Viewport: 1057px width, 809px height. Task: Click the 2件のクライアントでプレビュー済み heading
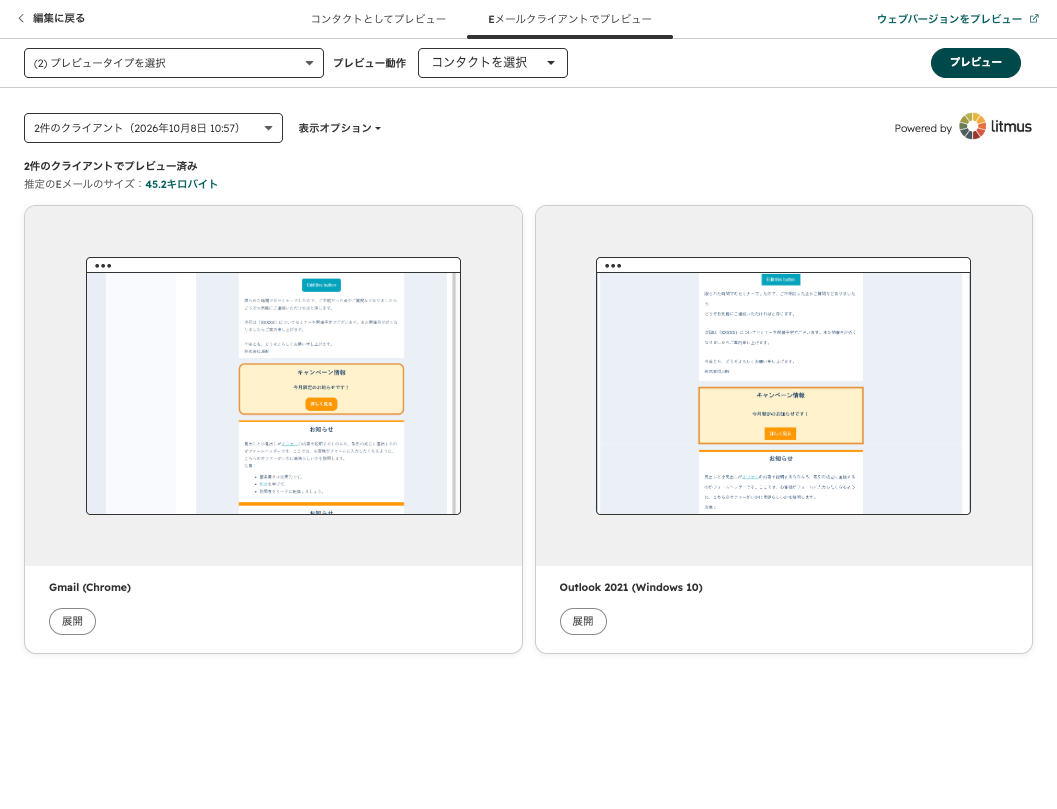111,166
